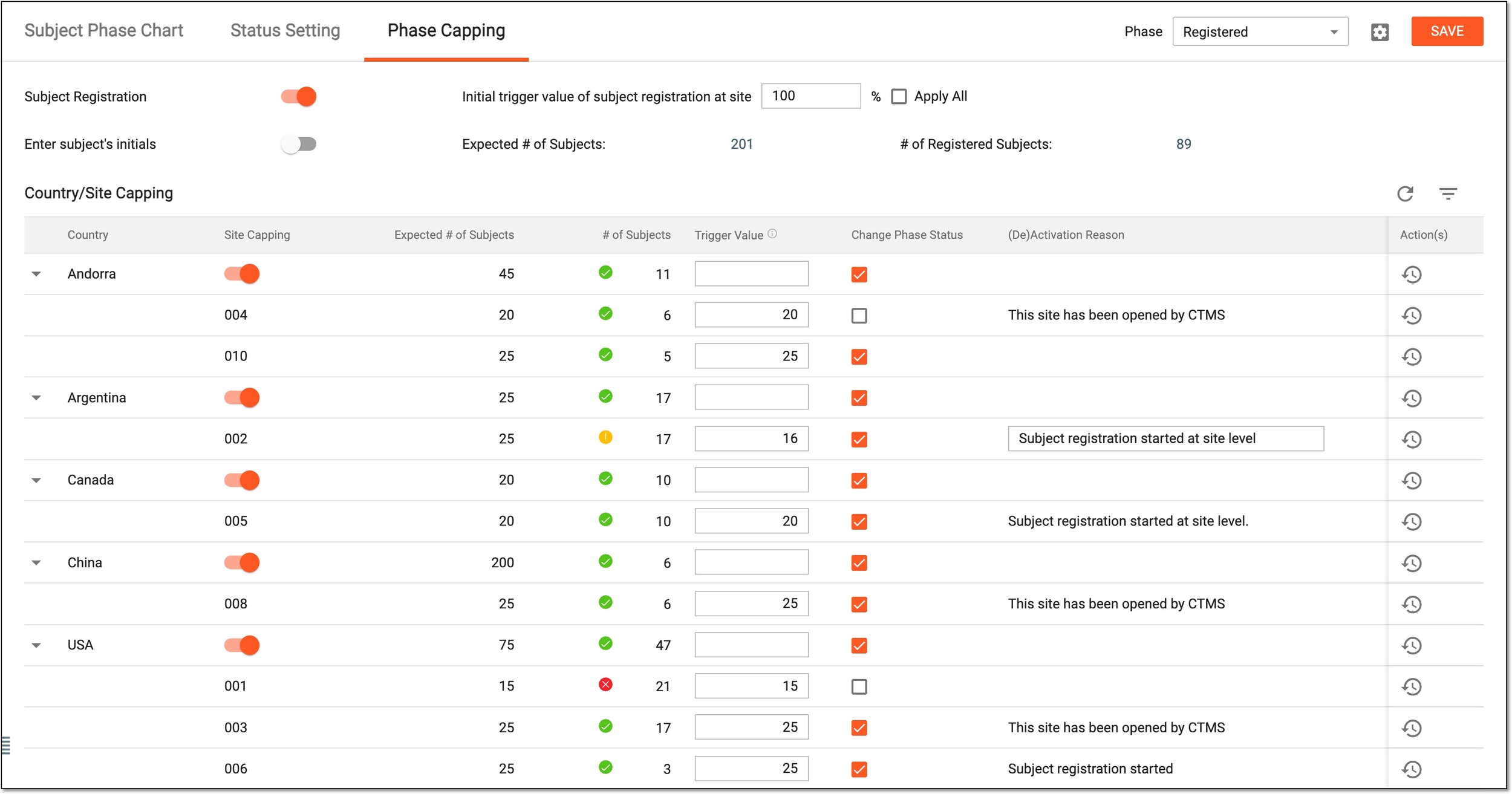The height and width of the screenshot is (794, 1512).
Task: Toggle Canada site capping switch
Action: click(x=242, y=480)
